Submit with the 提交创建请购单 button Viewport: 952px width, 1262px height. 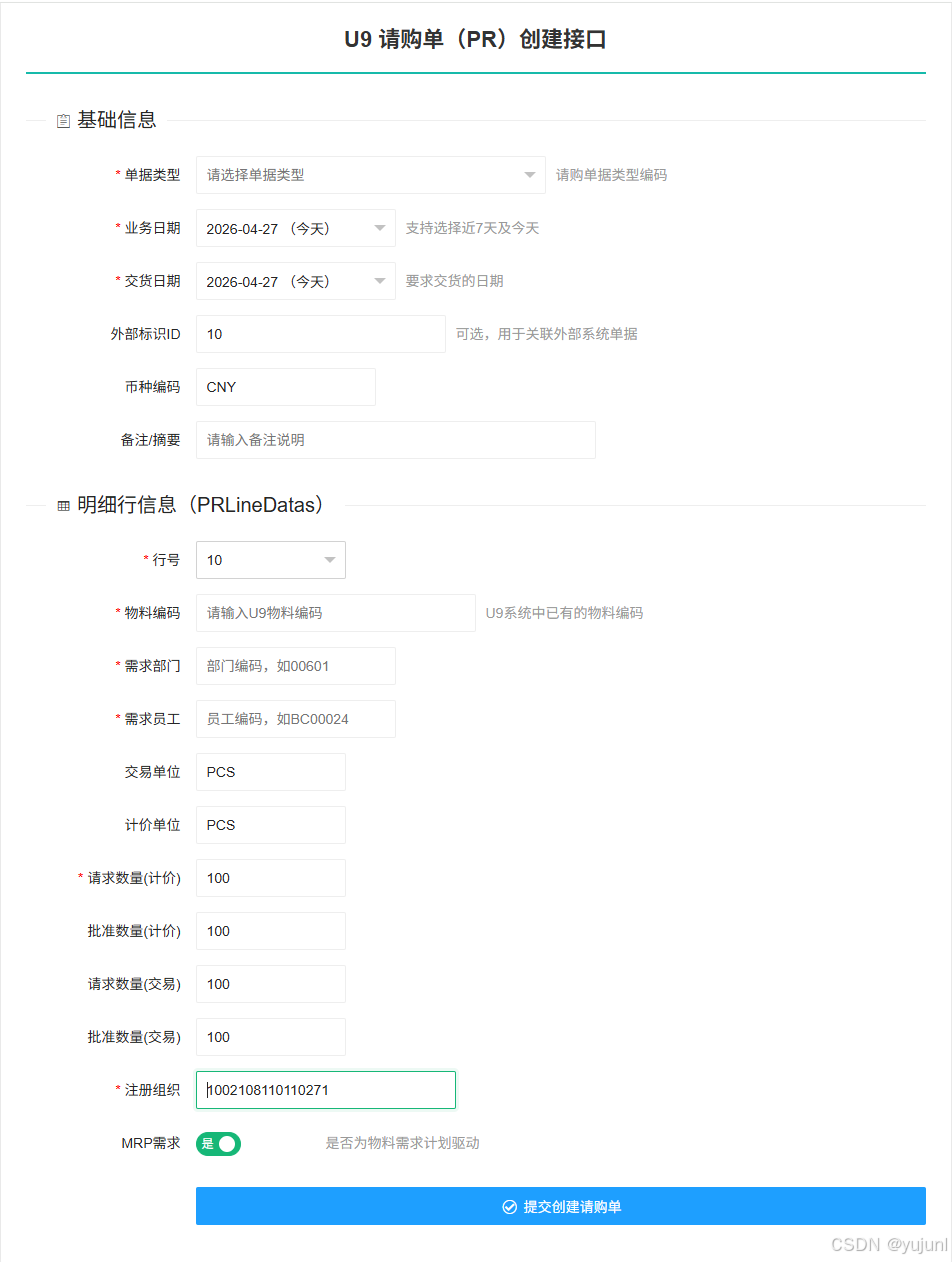[x=561, y=1206]
